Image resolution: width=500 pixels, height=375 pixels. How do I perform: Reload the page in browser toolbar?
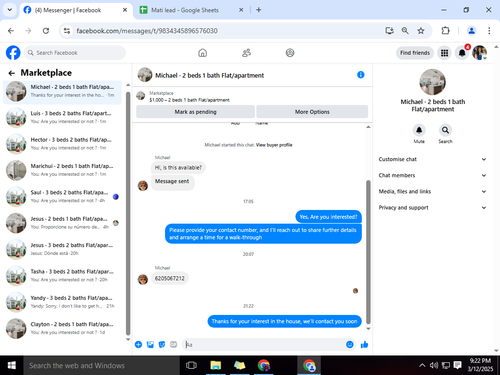[46, 31]
